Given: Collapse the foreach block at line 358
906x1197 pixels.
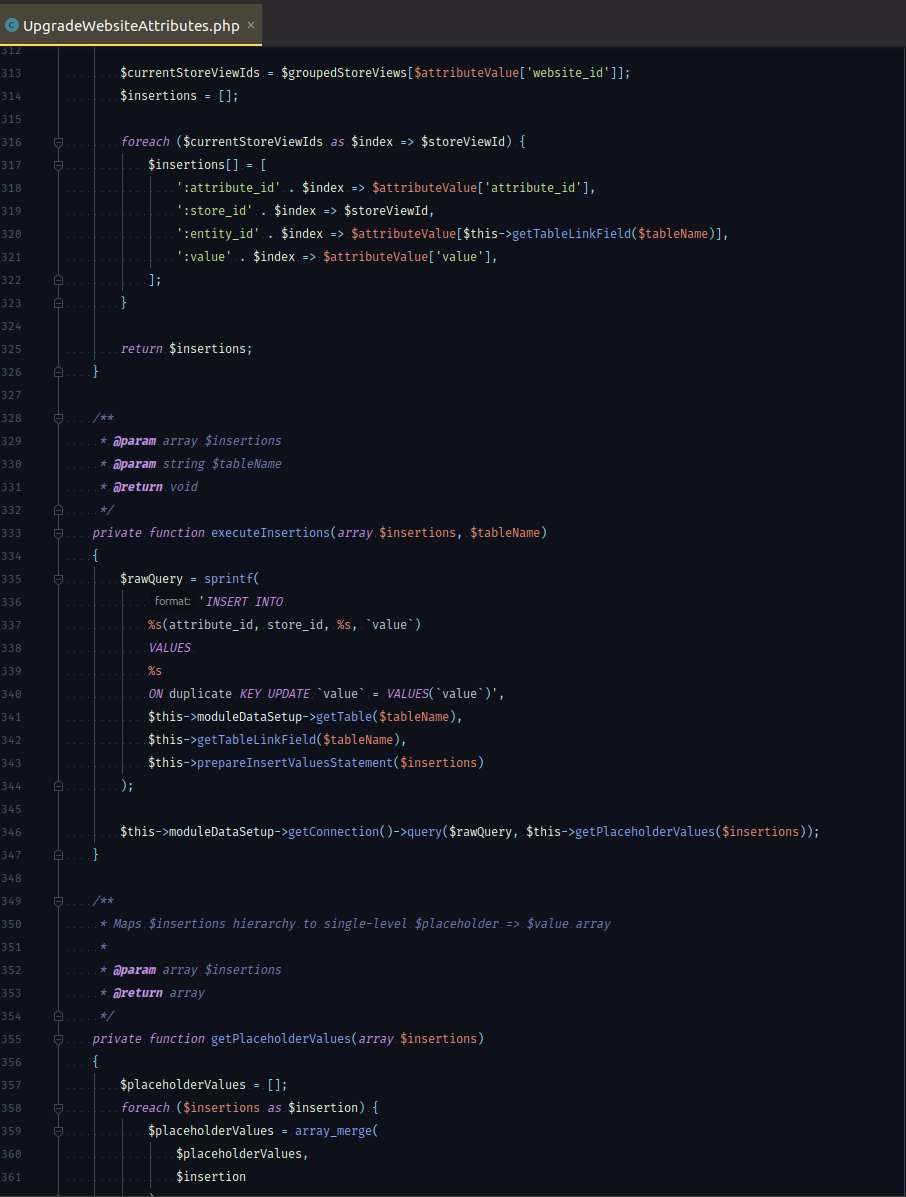Looking at the screenshot, I should 58,1108.
